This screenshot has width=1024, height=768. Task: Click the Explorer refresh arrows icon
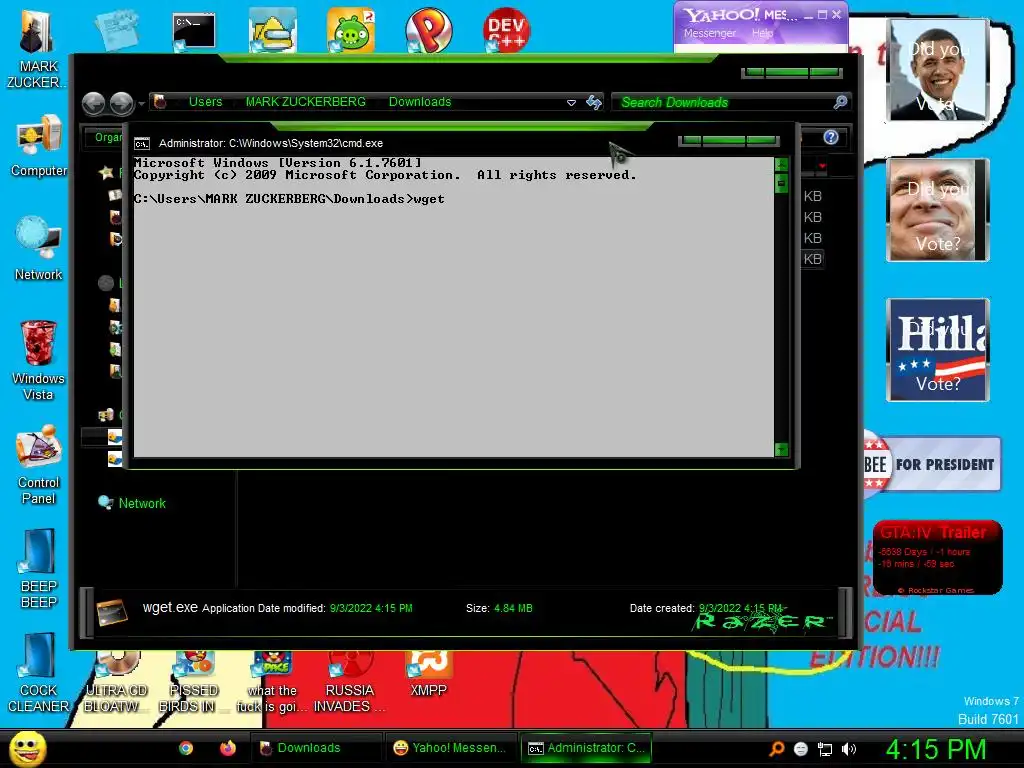[594, 102]
